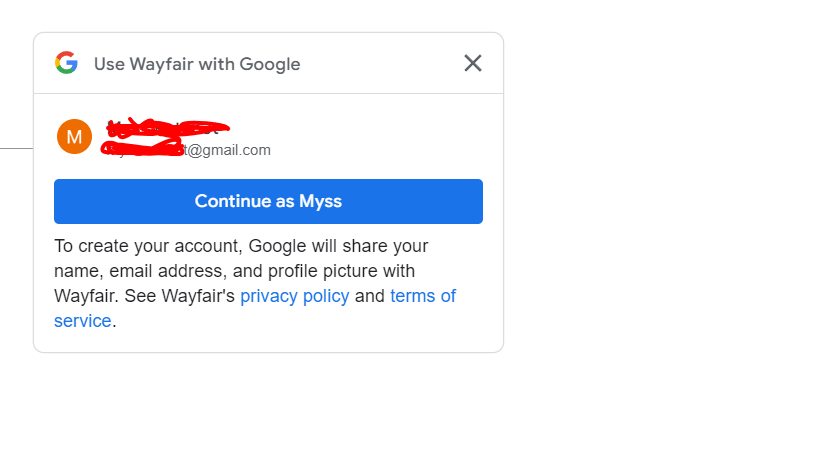Click the Google G logo
832x463 pixels.
tap(66, 63)
